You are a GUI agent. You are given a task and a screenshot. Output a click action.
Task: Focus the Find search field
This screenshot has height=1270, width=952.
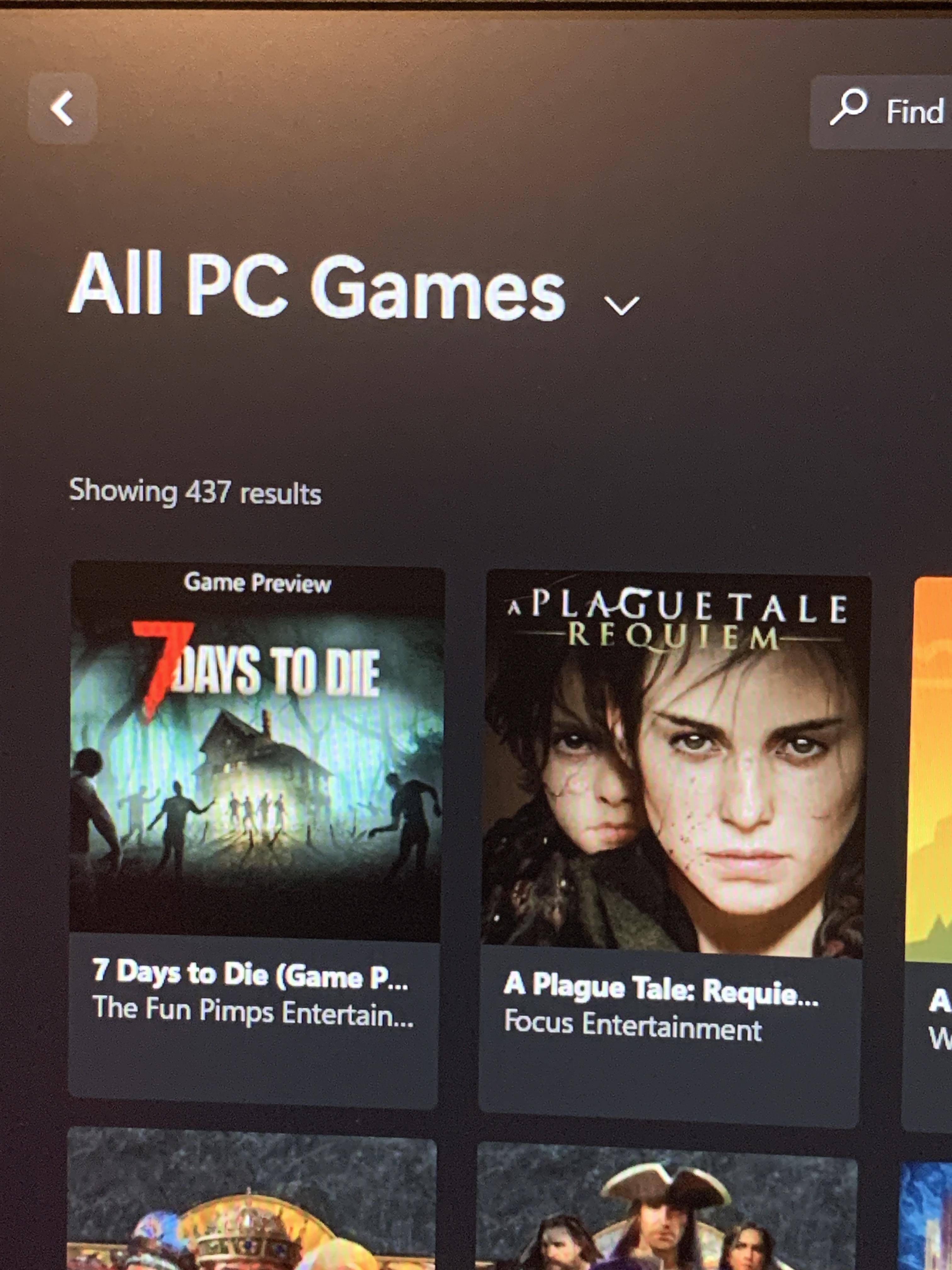pyautogui.click(x=881, y=112)
